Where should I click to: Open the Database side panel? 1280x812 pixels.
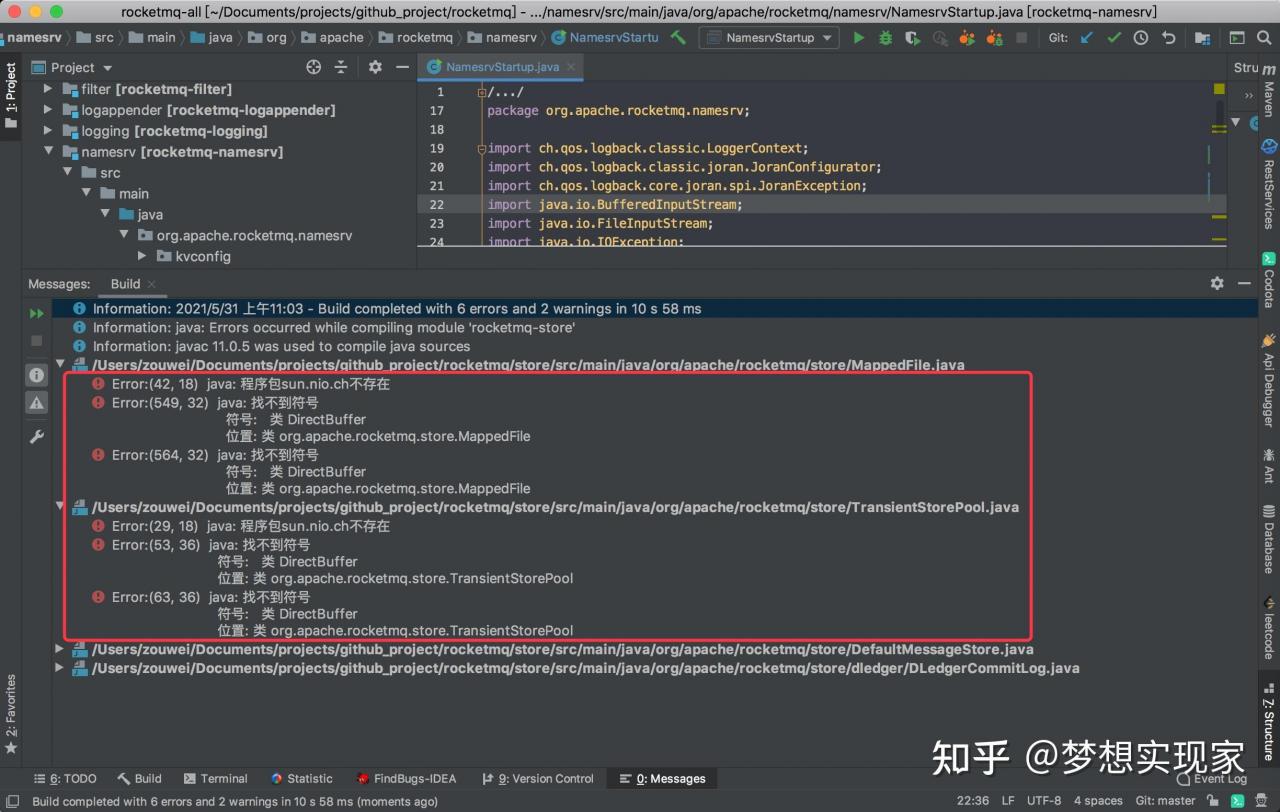1269,540
